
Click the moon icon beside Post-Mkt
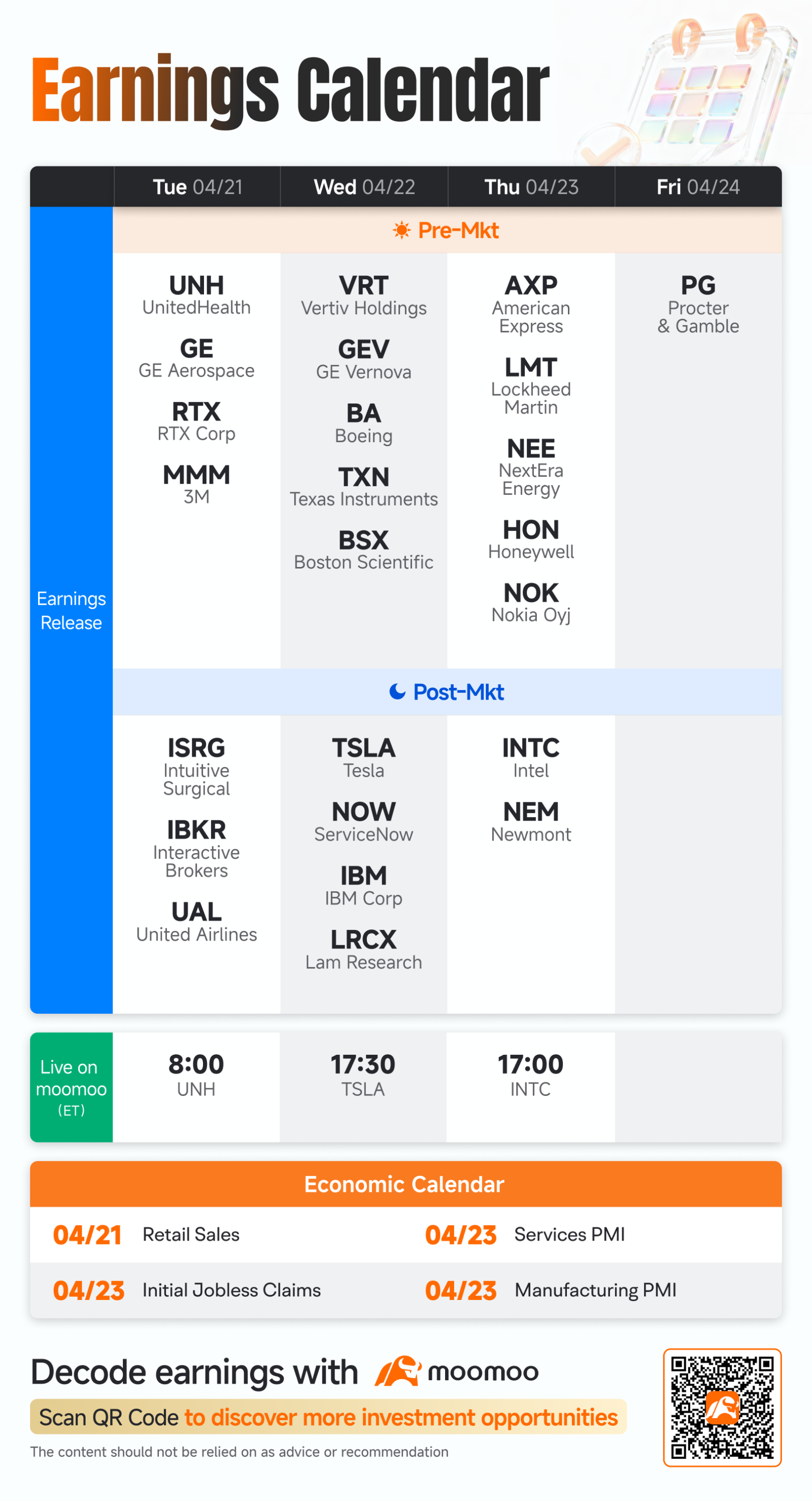(397, 692)
